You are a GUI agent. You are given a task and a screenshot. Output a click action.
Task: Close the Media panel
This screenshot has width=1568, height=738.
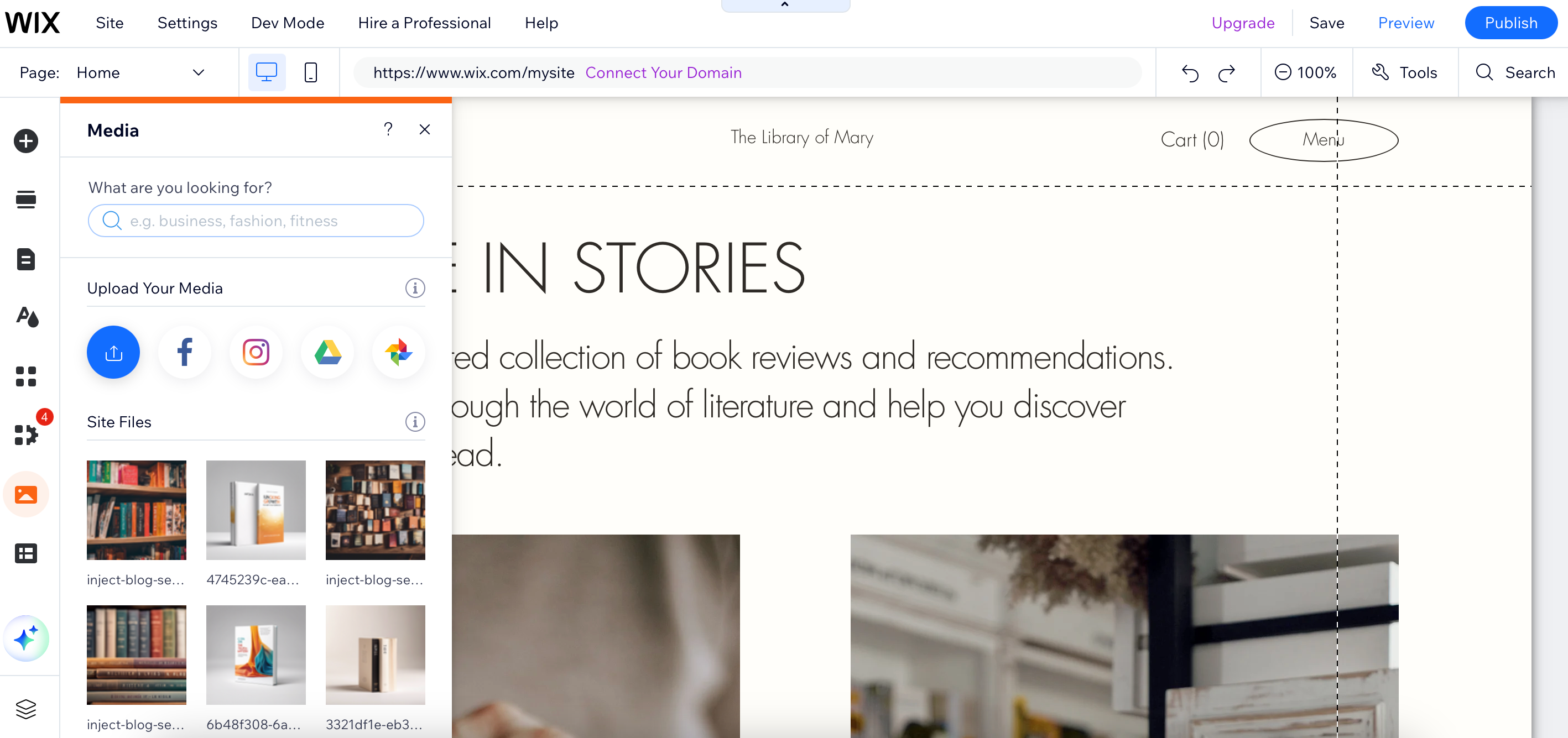click(x=425, y=129)
